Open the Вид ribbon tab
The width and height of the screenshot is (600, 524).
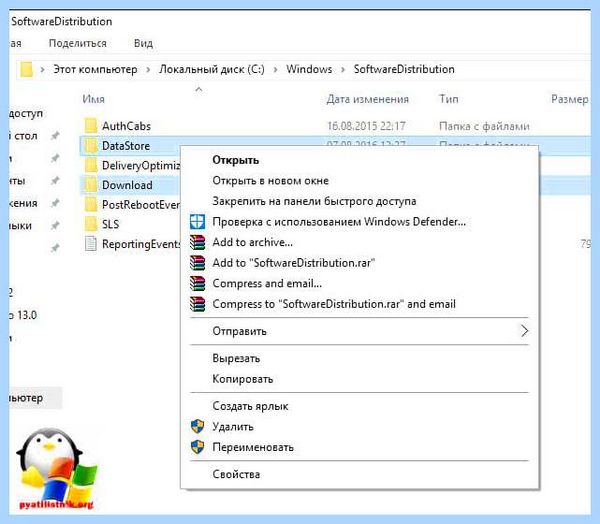(143, 43)
